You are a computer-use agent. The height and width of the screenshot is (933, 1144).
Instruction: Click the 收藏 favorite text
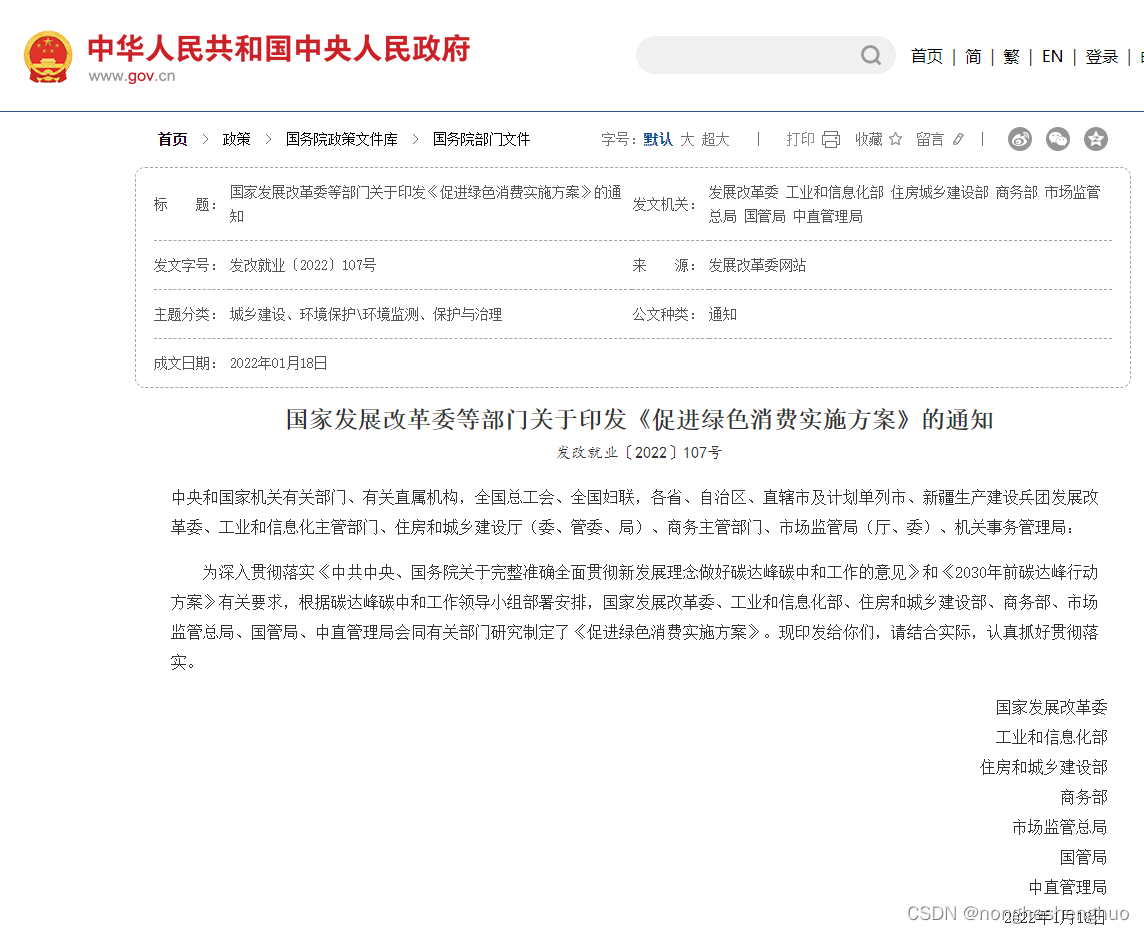click(869, 139)
